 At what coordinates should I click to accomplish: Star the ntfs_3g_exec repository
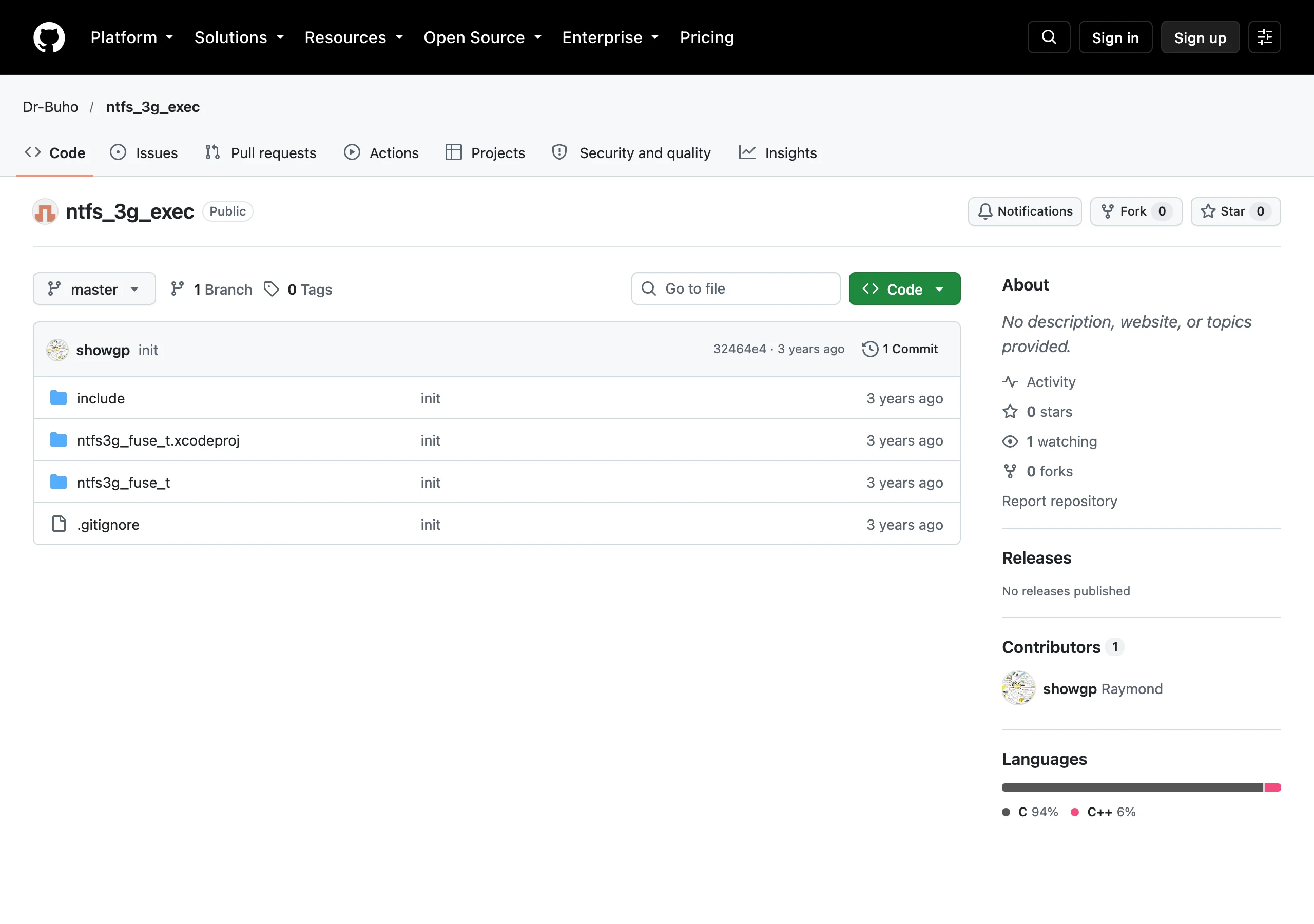point(1235,212)
